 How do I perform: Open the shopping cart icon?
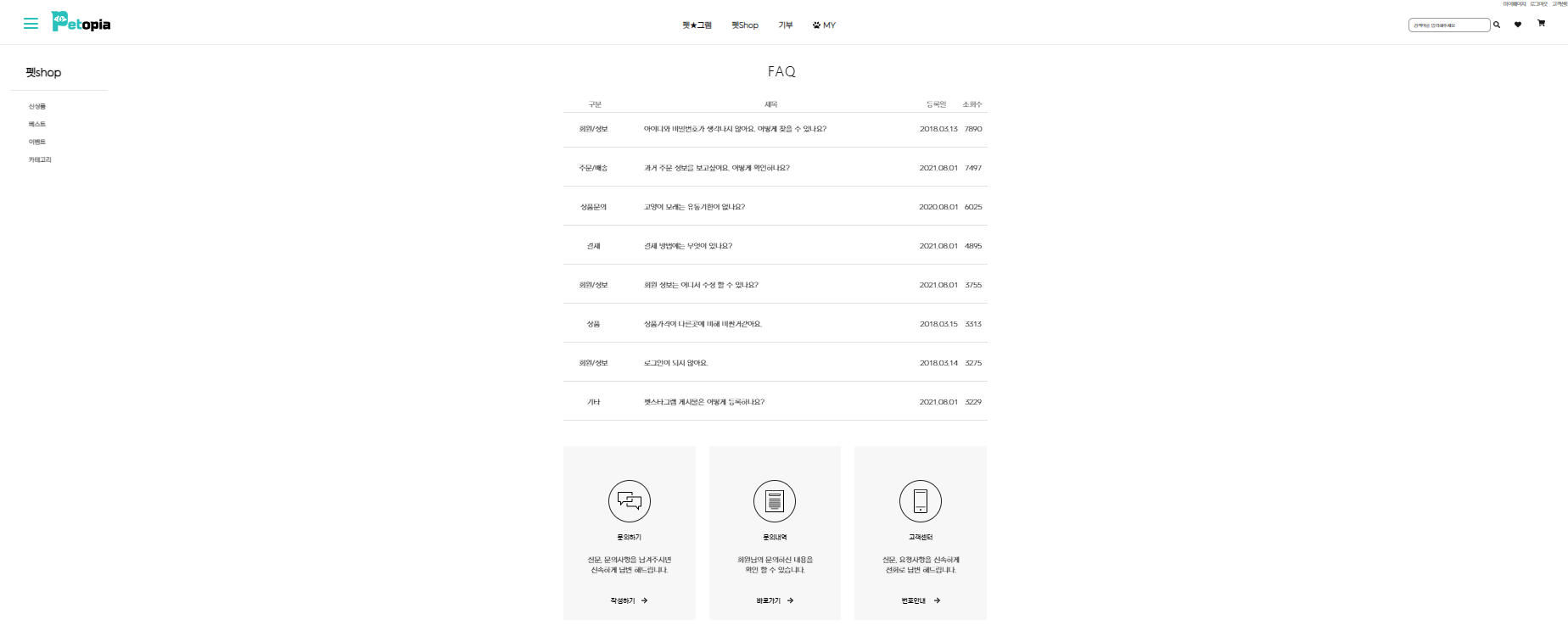click(x=1541, y=24)
